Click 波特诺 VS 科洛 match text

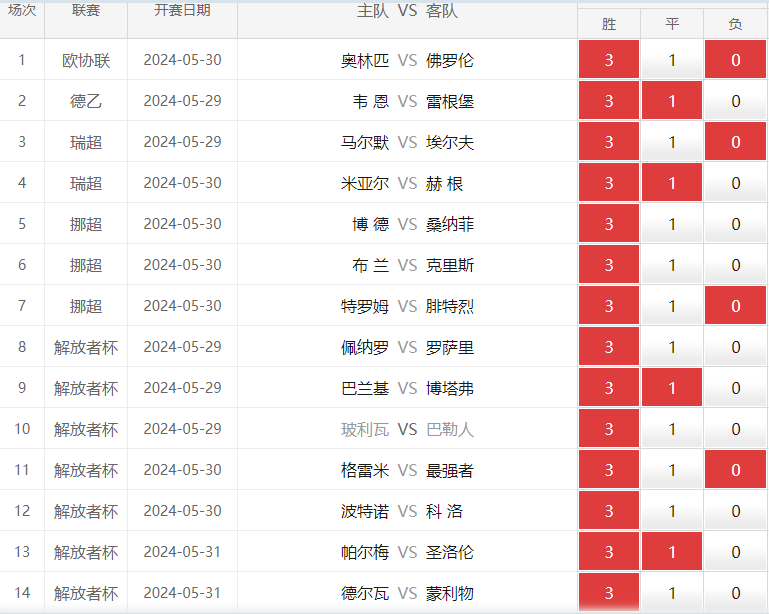402,512
